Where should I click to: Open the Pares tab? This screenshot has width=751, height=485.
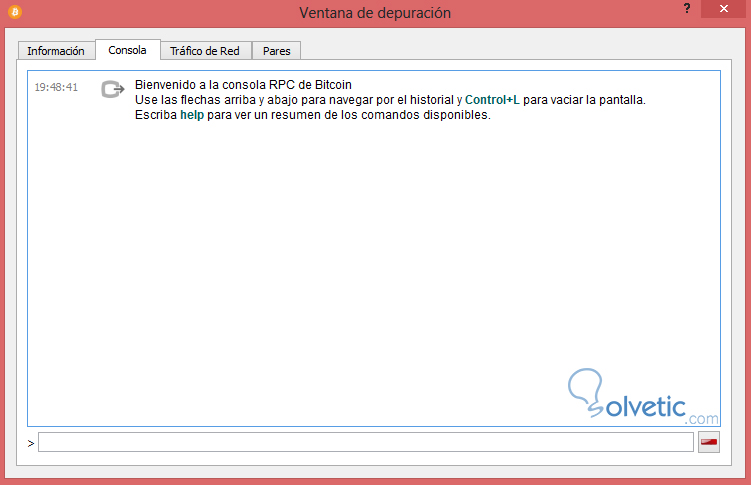pos(276,51)
